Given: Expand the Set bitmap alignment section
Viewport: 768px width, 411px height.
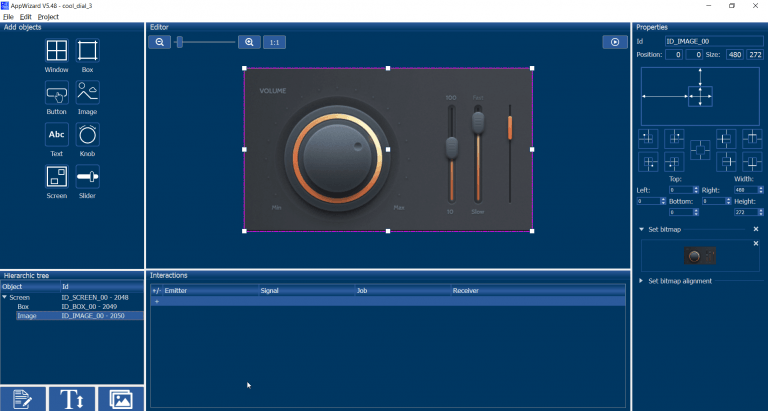Looking at the screenshot, I should 641,281.
